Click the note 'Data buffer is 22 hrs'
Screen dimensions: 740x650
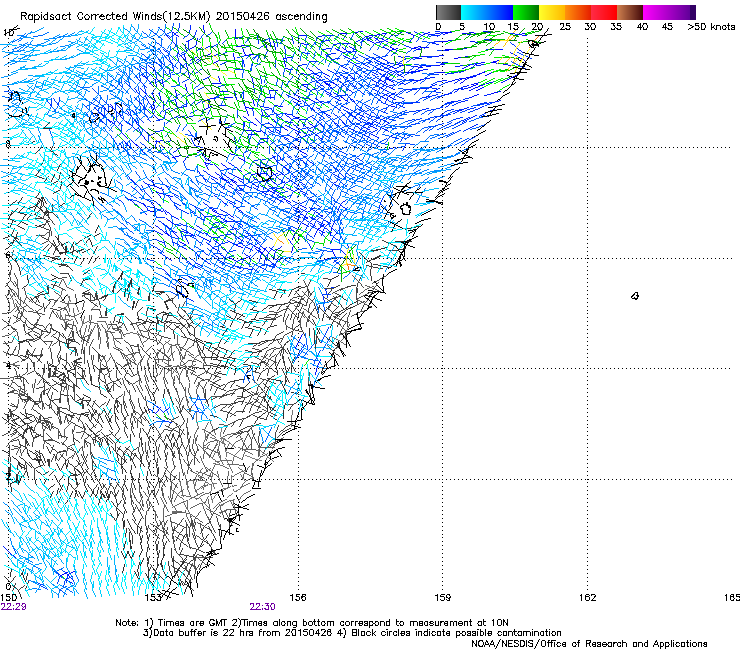(x=206, y=633)
